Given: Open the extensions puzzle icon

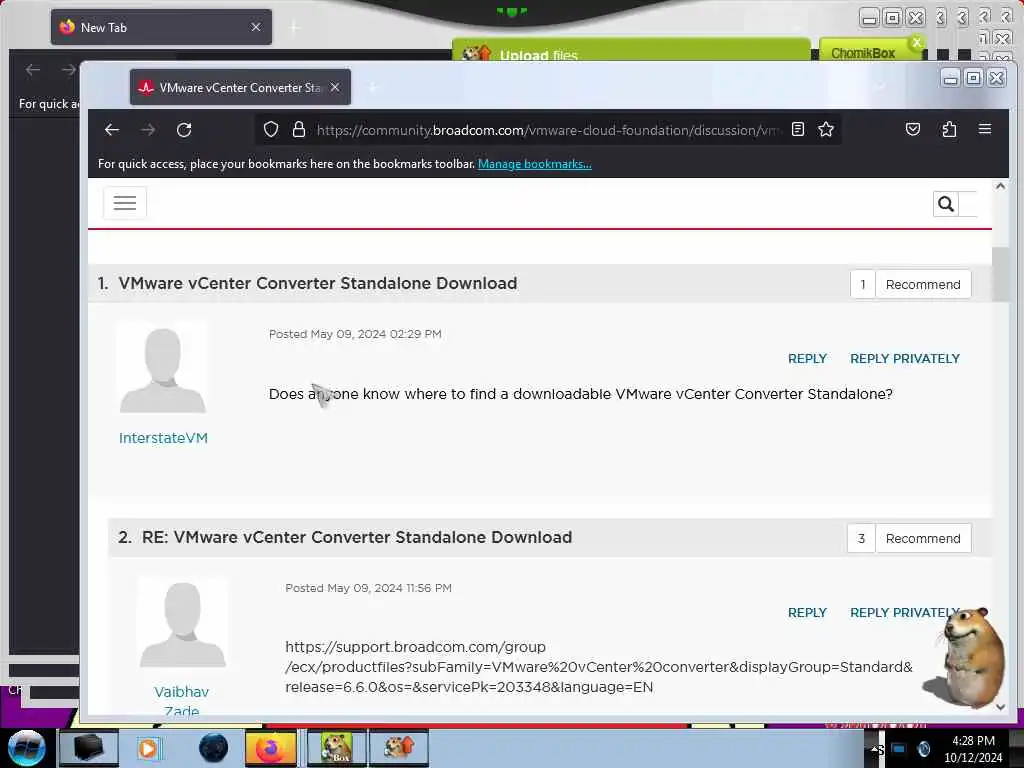Looking at the screenshot, I should (x=949, y=129).
